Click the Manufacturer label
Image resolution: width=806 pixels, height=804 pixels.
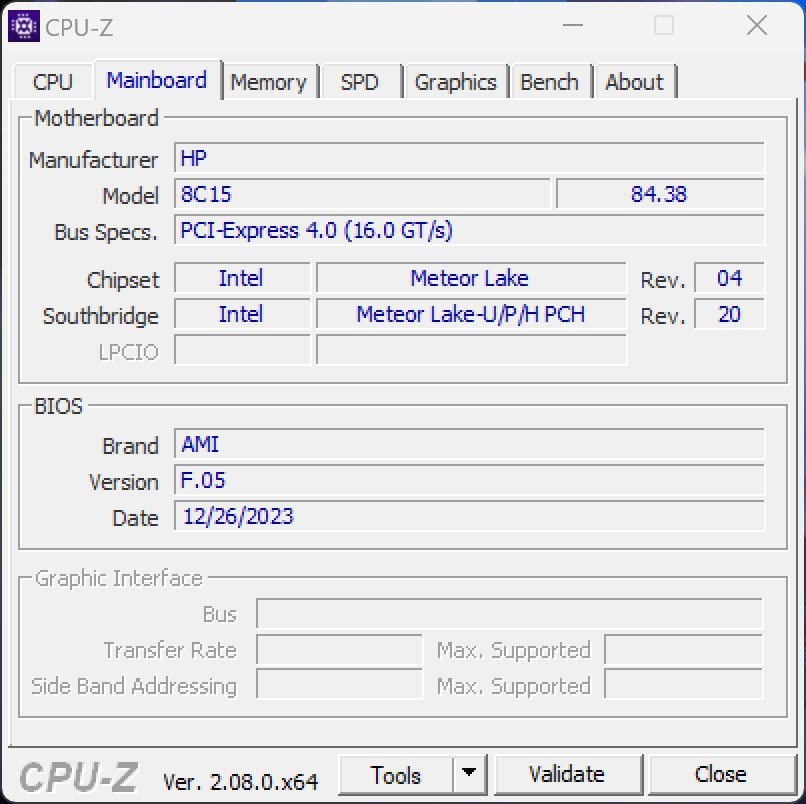tap(93, 160)
